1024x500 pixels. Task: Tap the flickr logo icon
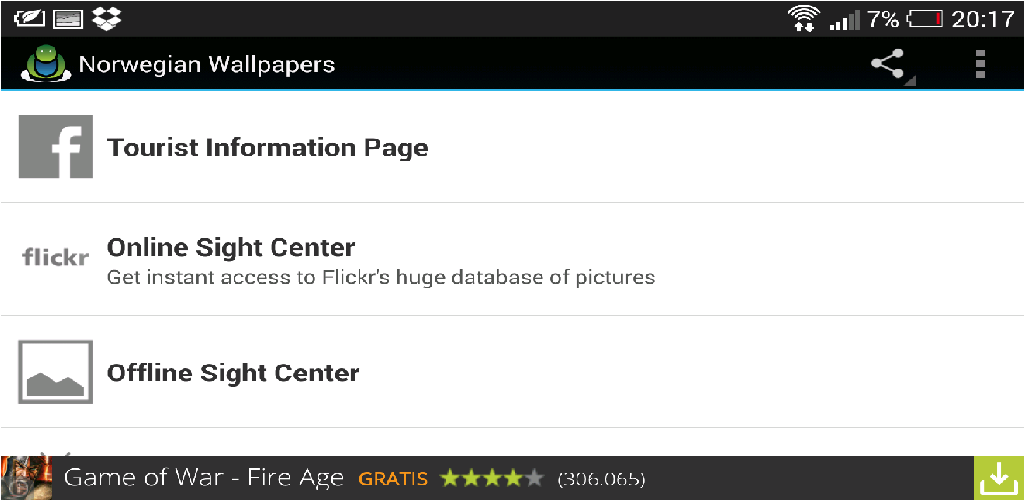[56, 258]
